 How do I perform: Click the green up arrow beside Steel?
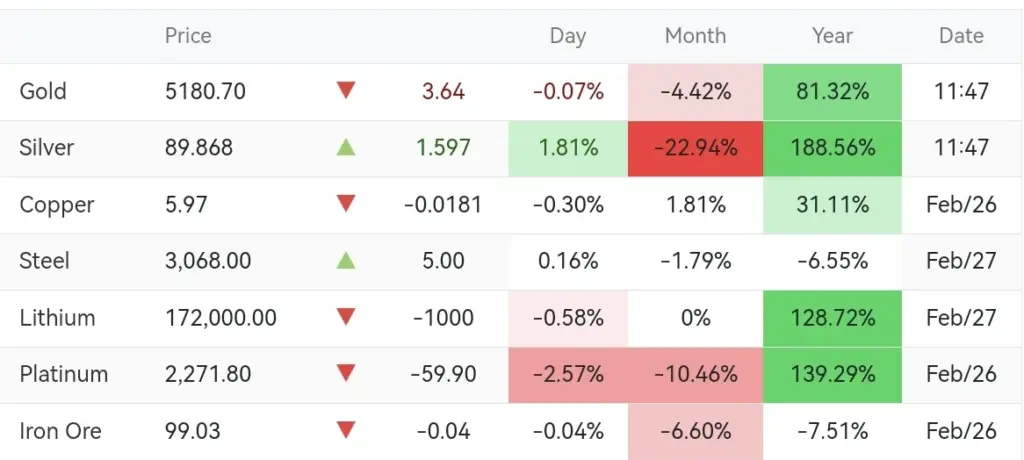346,261
